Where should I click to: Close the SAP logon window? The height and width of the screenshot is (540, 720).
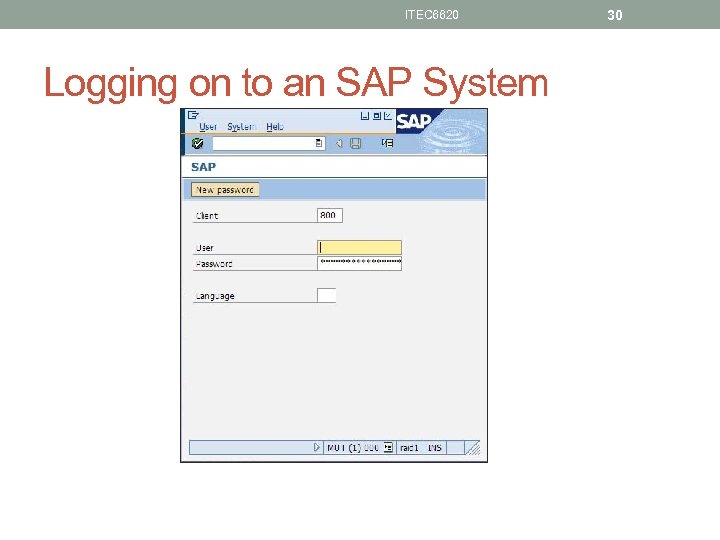[x=388, y=116]
